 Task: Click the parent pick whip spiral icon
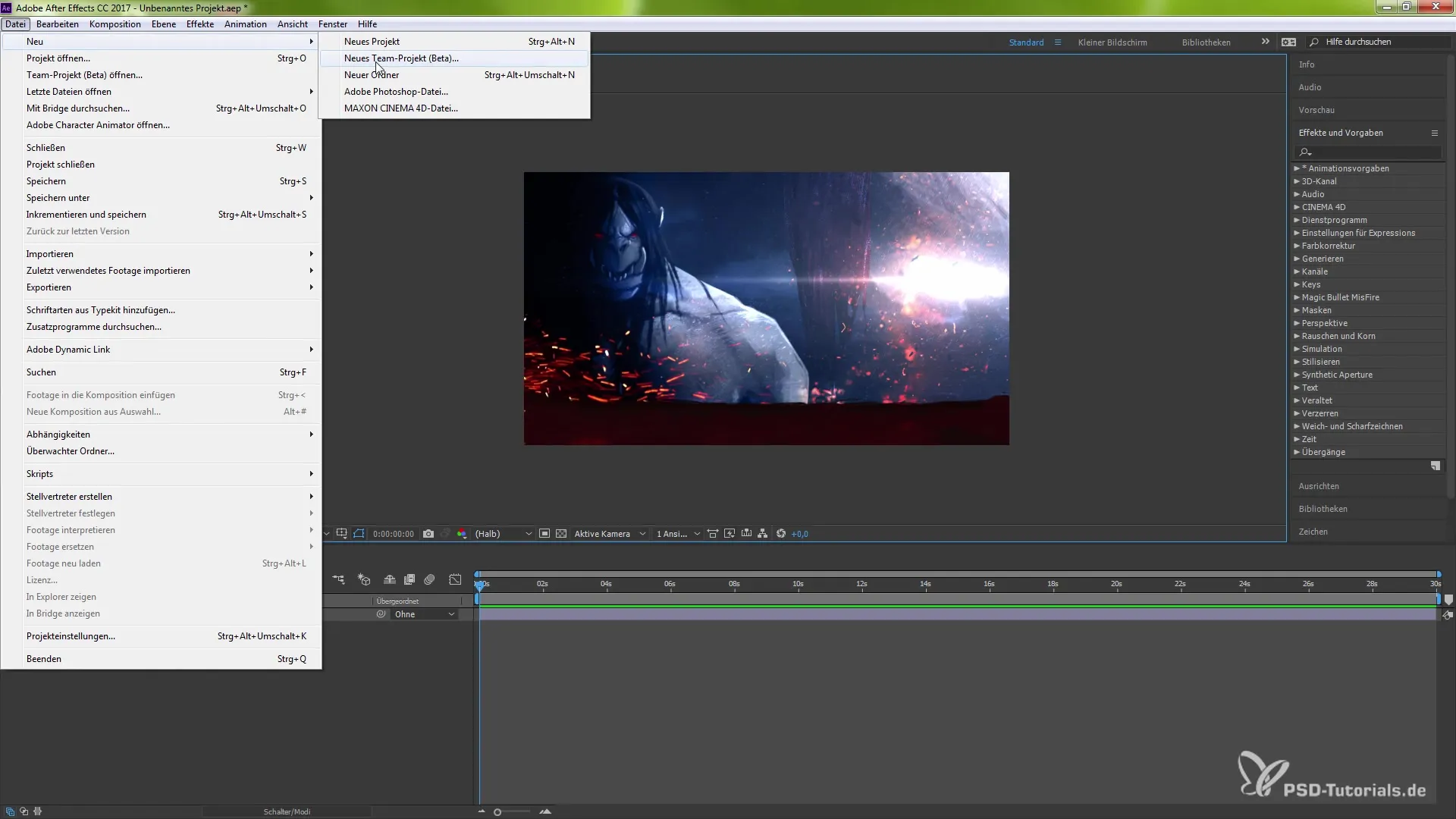point(381,614)
